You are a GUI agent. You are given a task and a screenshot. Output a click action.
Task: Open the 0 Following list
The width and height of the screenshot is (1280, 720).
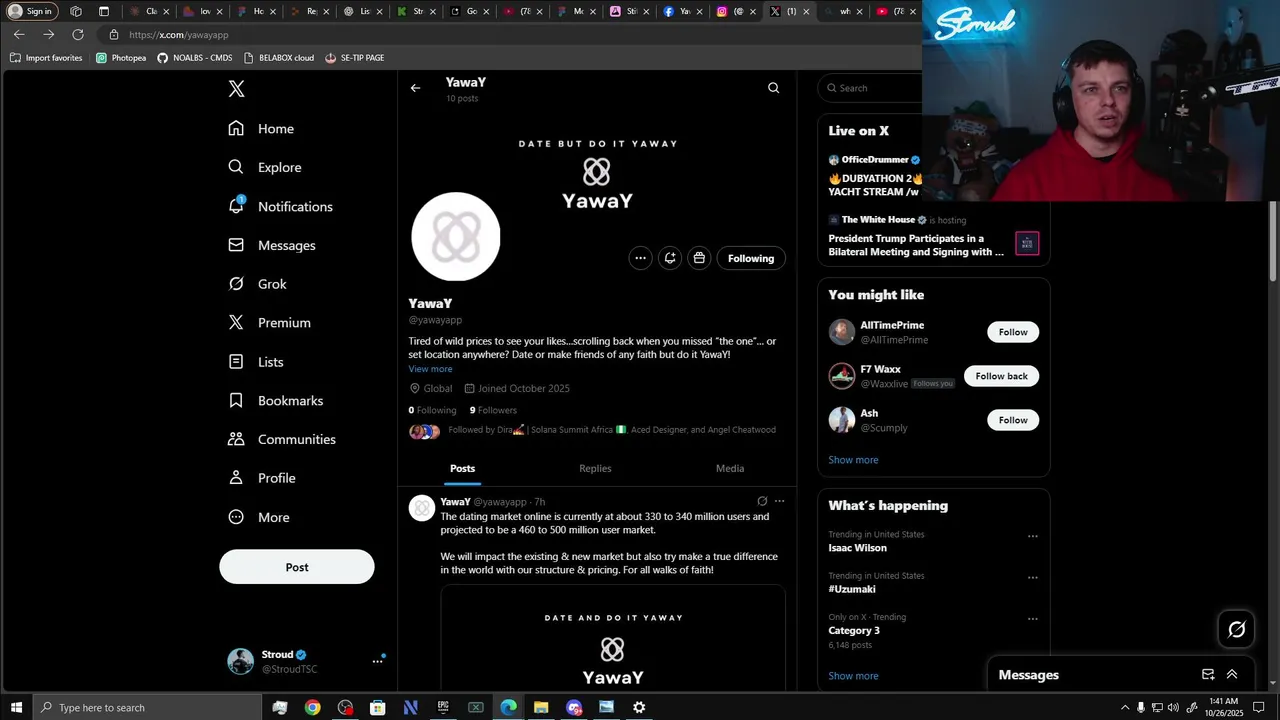[432, 410]
